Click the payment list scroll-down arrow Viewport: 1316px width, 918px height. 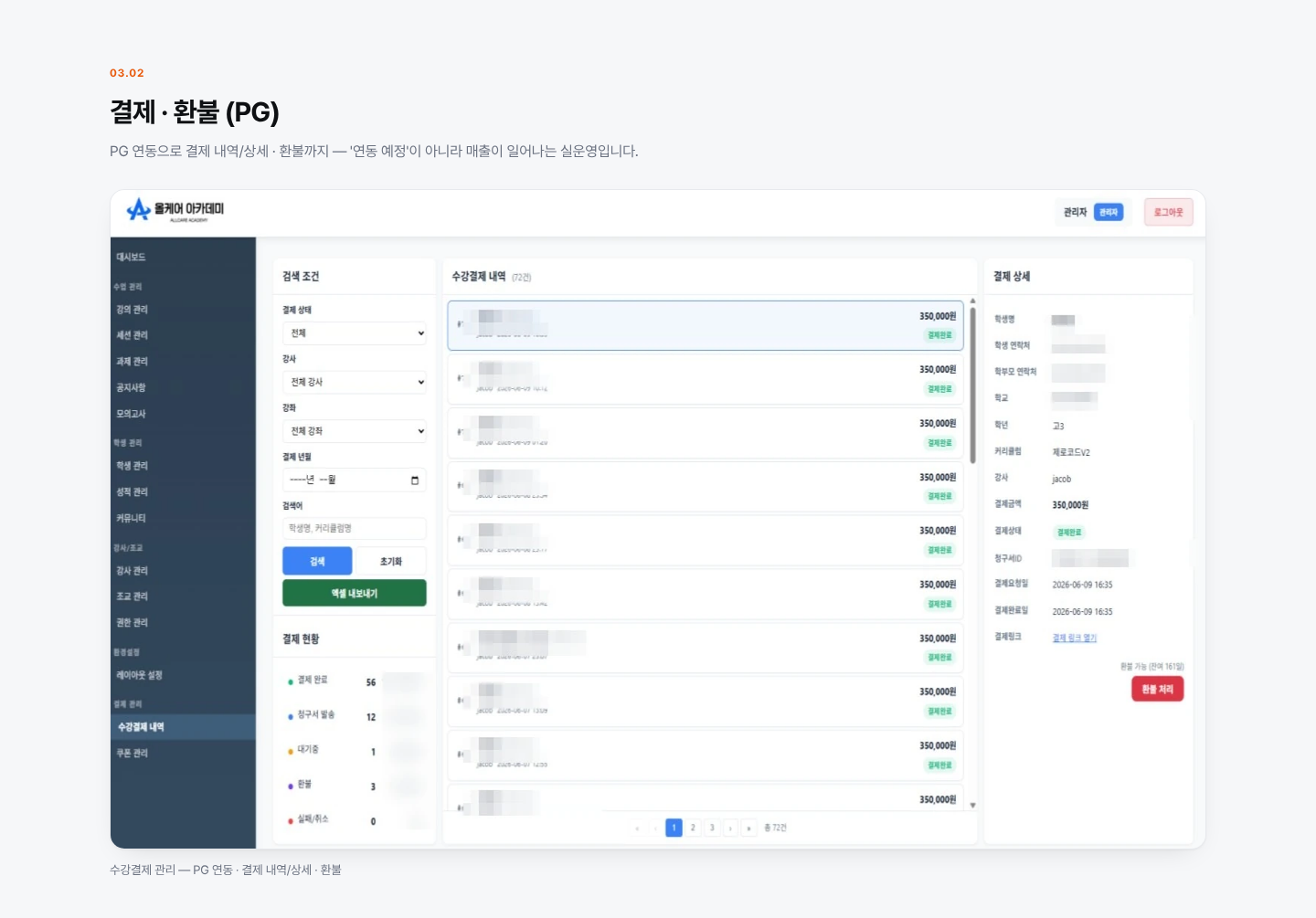[972, 806]
